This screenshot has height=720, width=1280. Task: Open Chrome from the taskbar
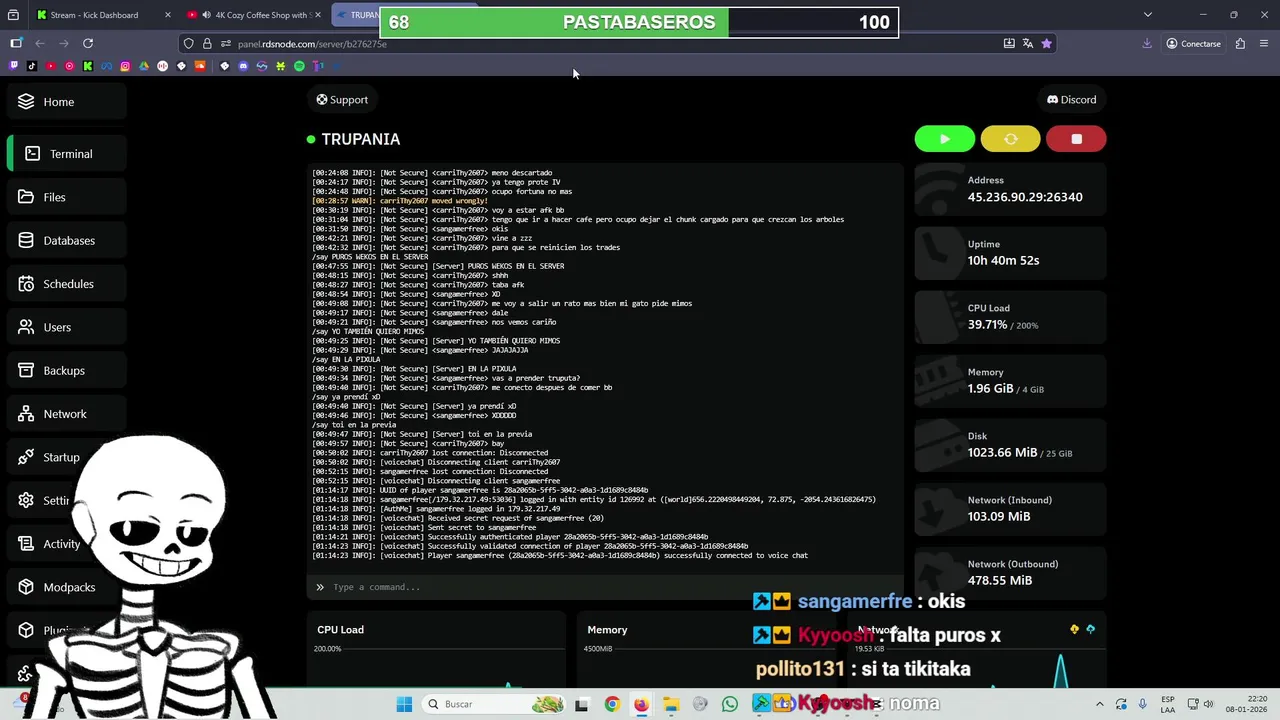[x=612, y=704]
